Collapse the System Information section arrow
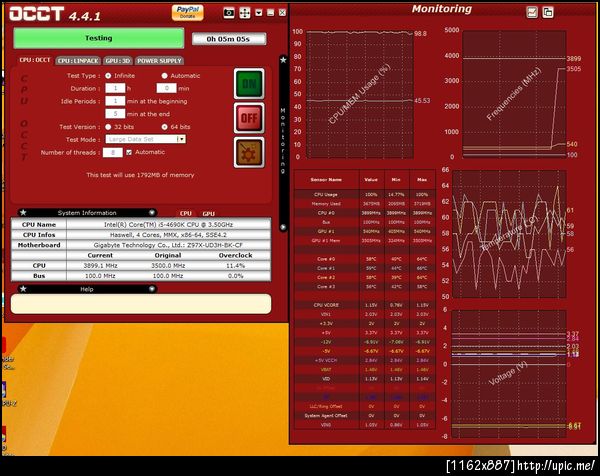600x476 pixels. click(x=152, y=212)
